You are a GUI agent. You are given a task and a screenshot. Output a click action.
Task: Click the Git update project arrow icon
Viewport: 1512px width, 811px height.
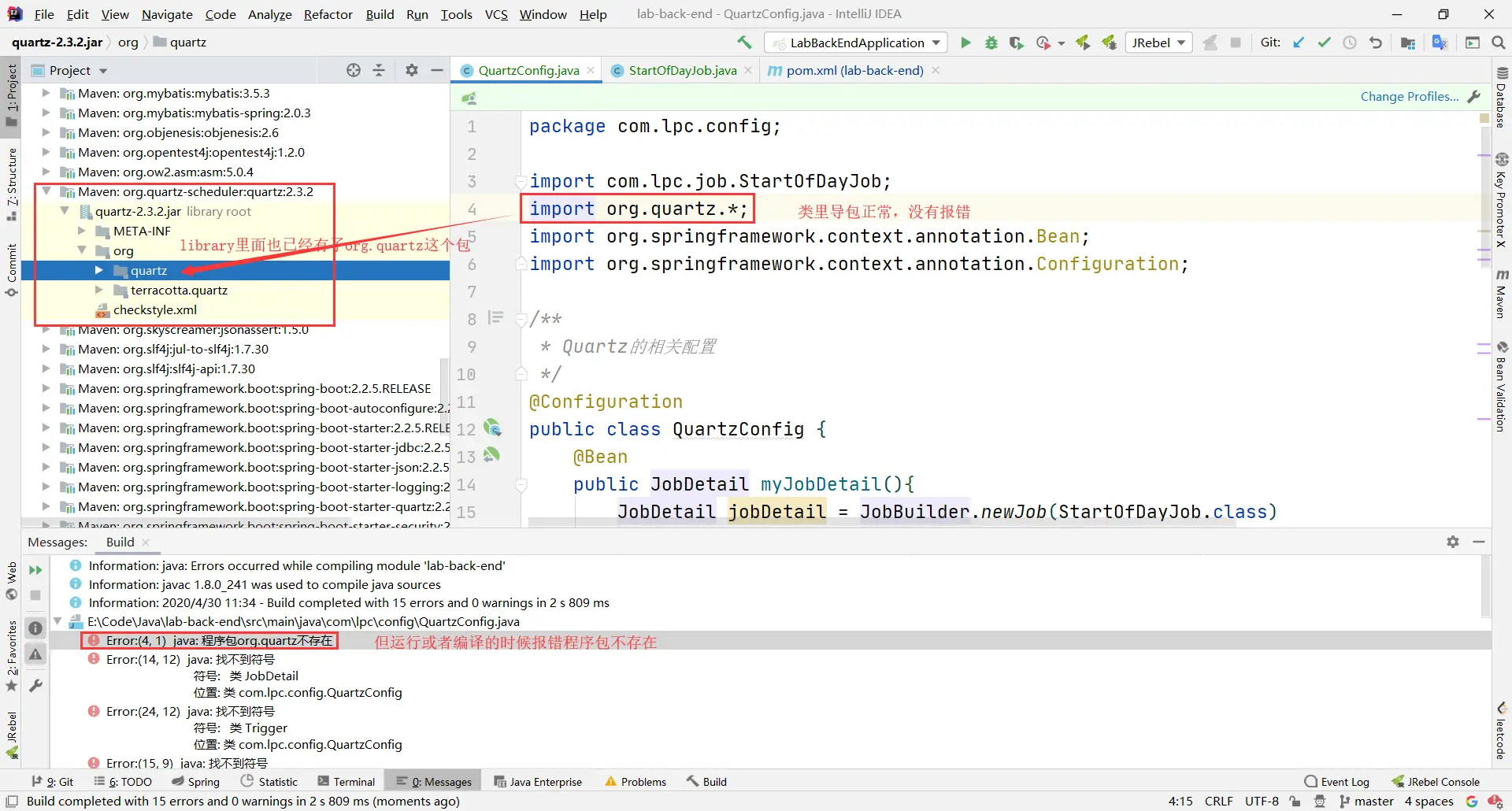coord(1299,43)
